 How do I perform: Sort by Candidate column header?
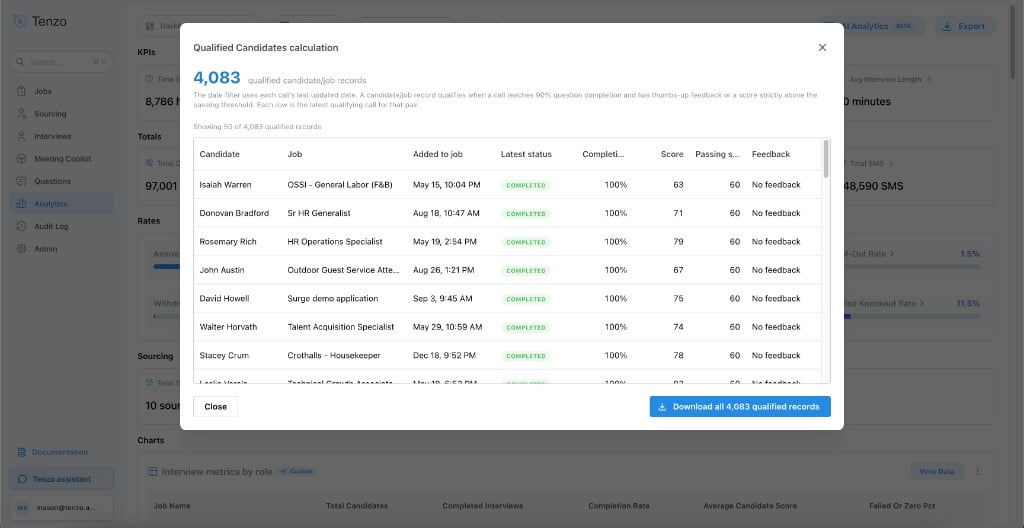(219, 154)
